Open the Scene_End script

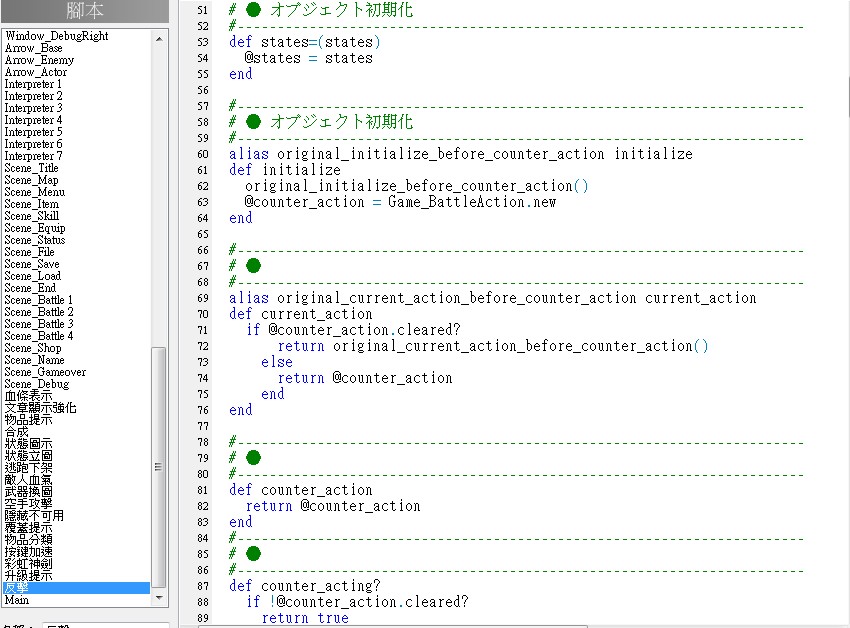pos(30,287)
